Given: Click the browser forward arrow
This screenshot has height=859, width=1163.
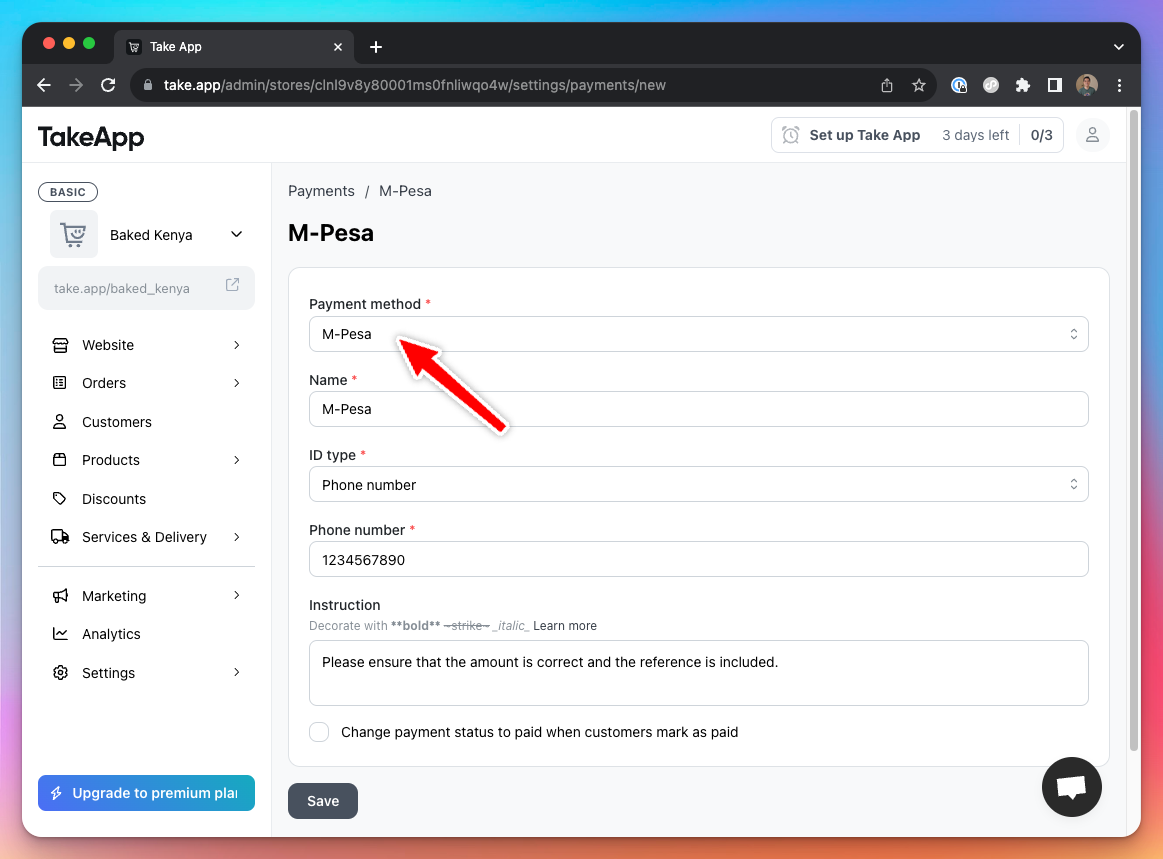Looking at the screenshot, I should [x=76, y=85].
